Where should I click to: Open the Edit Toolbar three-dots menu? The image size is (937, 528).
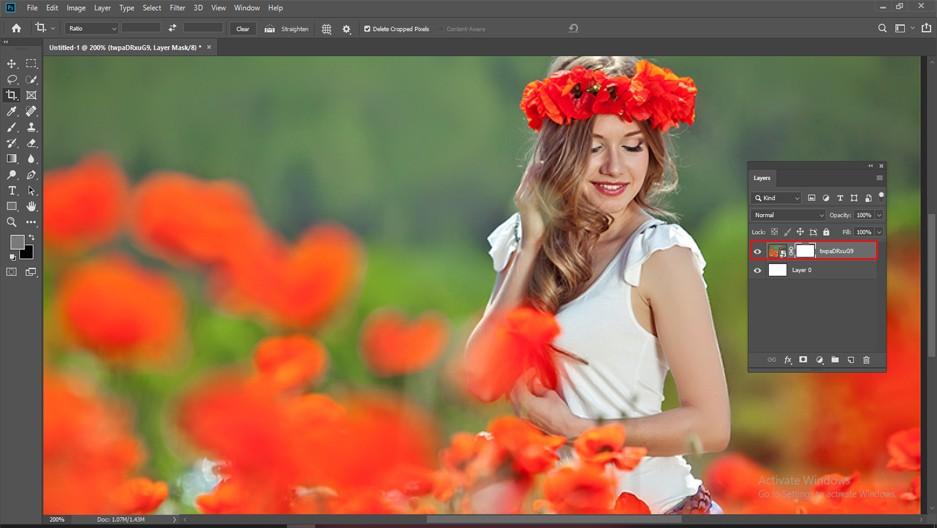coord(31,222)
